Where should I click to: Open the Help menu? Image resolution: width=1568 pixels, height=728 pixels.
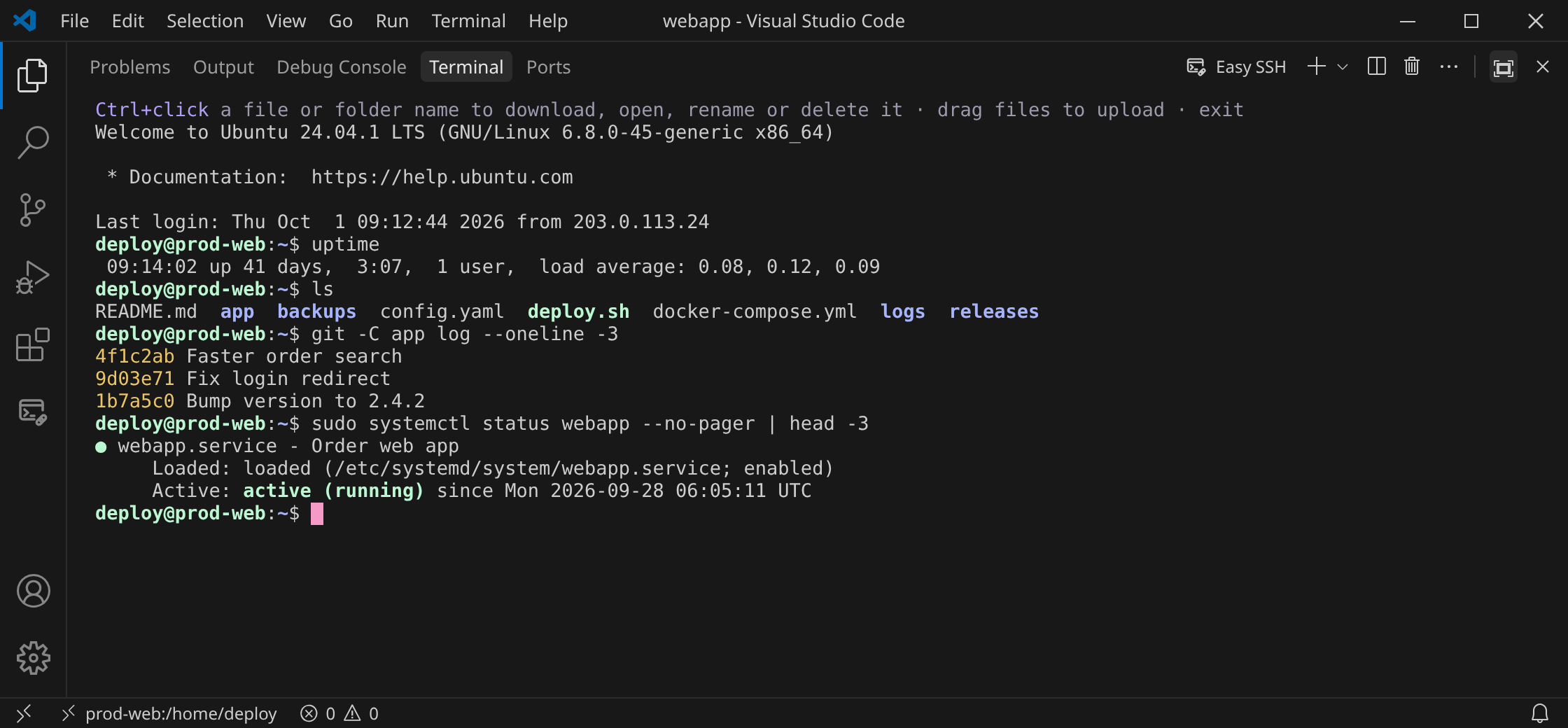[x=548, y=21]
